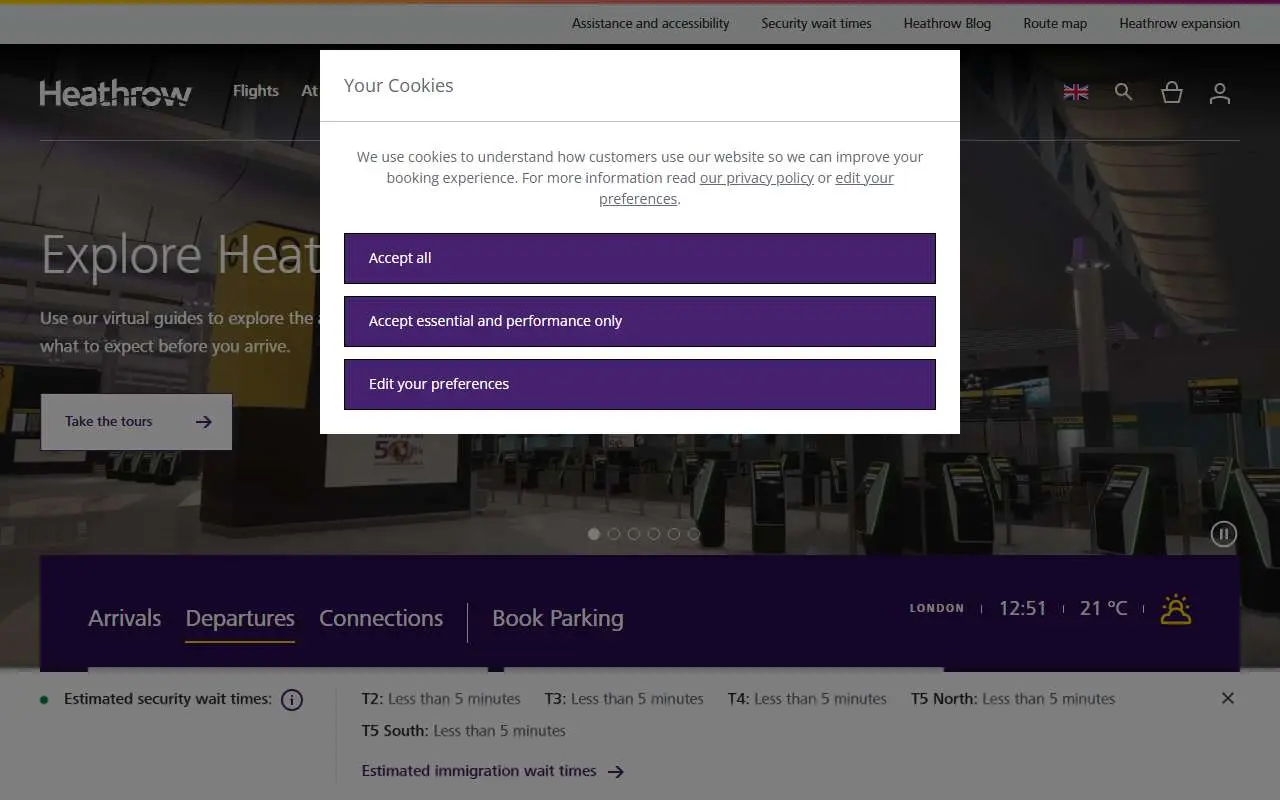This screenshot has width=1280, height=800.
Task: Switch to the Departures tab
Action: coord(240,618)
